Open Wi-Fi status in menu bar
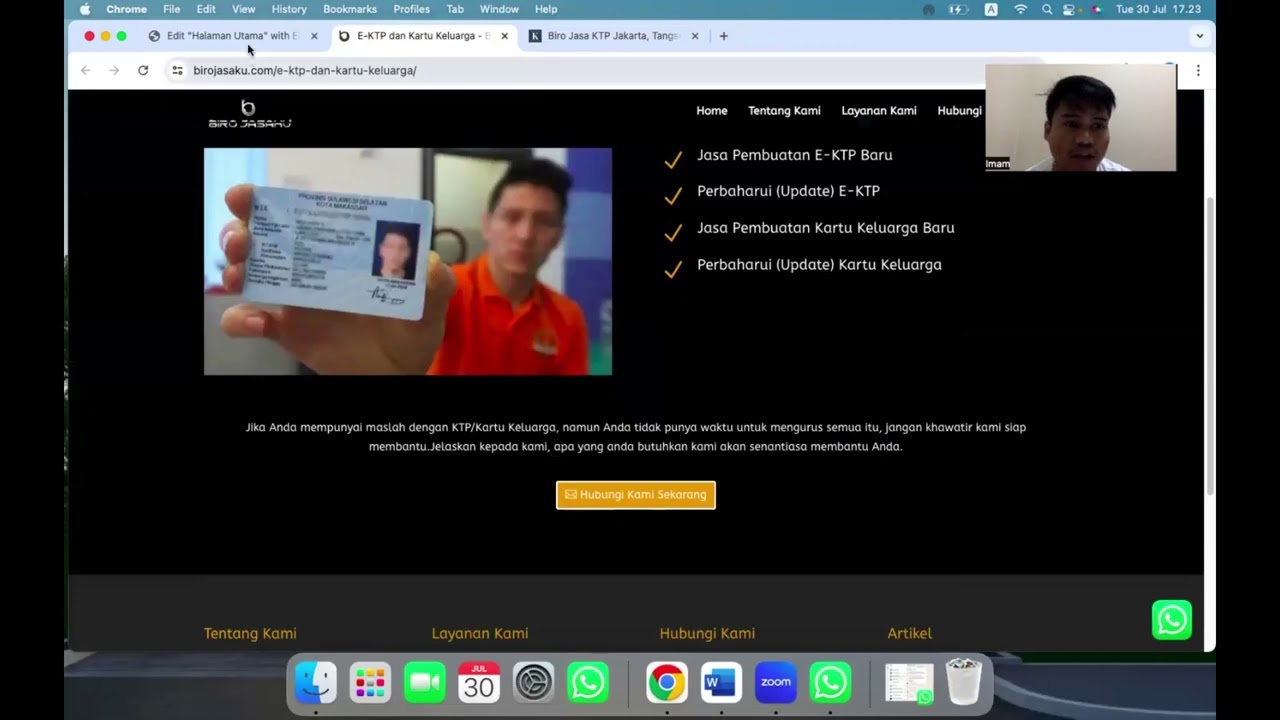Screen dimensions: 1280x720 click(1020, 9)
